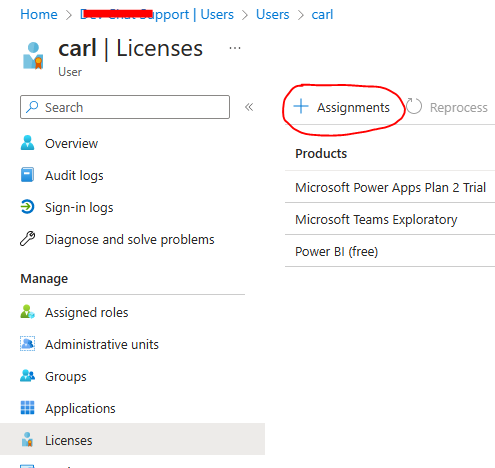Click the Reprocess circular arrow icon
The height and width of the screenshot is (468, 495).
[x=414, y=106]
